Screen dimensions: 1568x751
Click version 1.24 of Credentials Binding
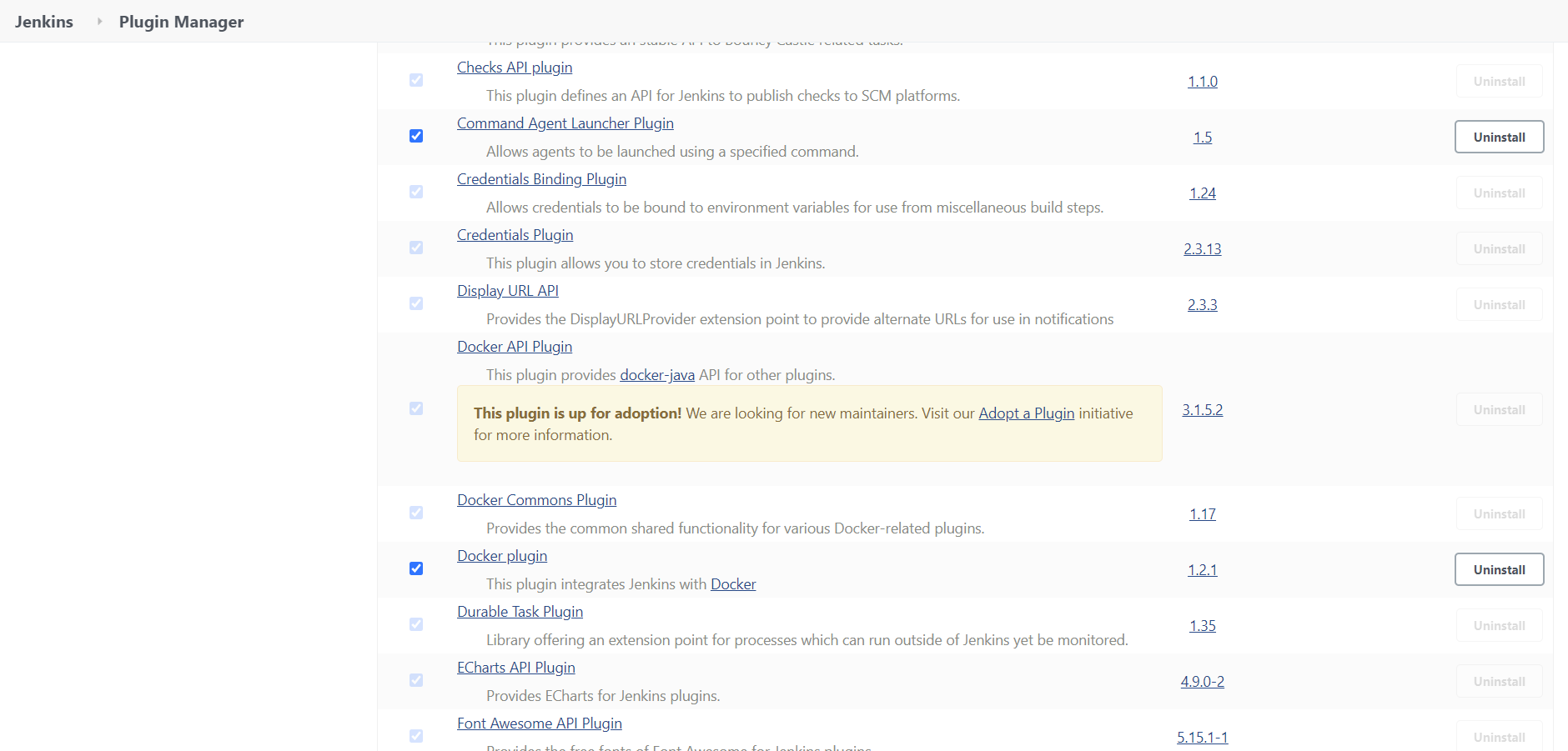[x=1203, y=193]
